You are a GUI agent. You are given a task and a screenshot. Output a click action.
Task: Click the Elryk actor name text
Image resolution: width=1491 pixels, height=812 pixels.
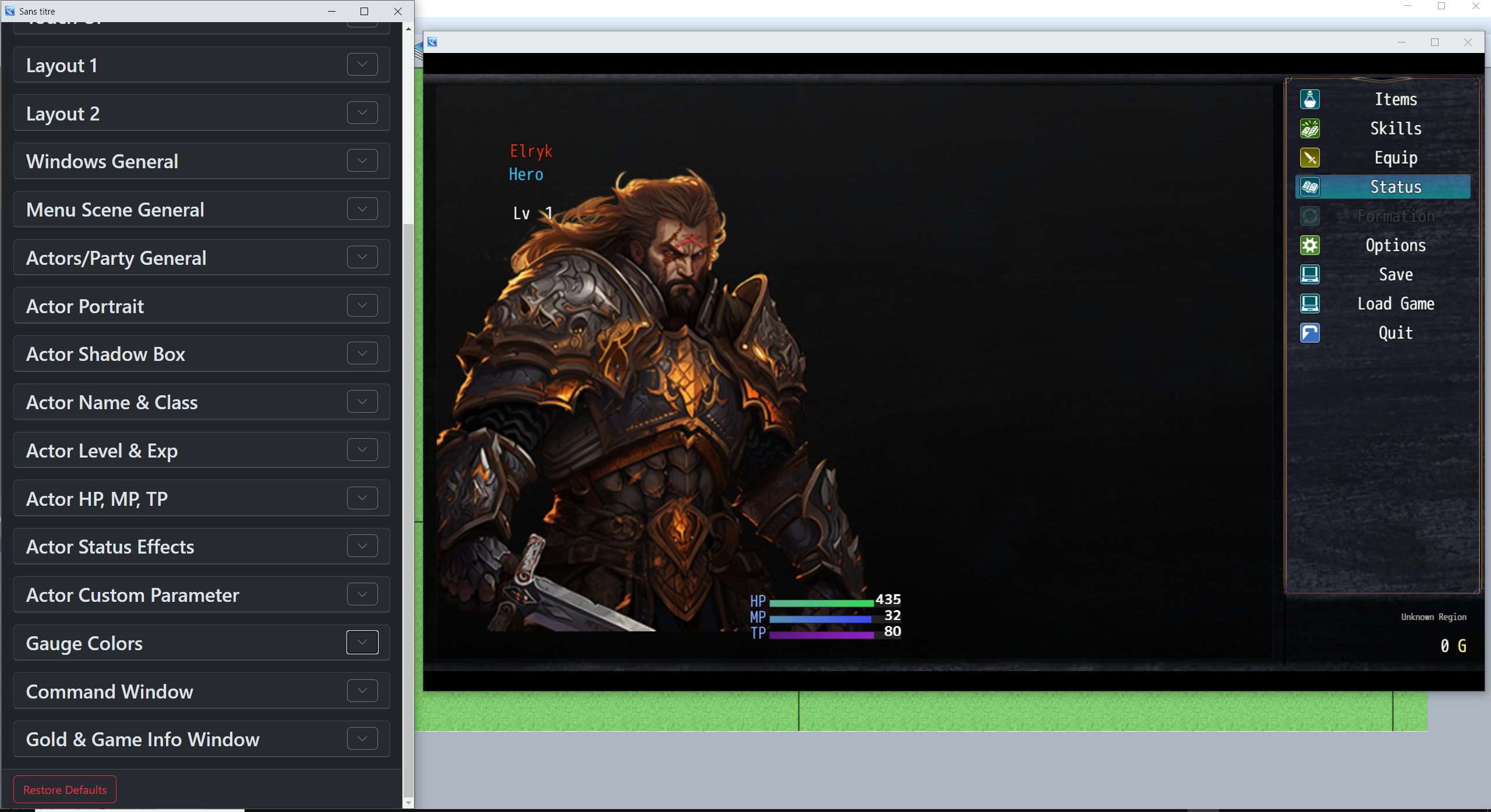[x=531, y=151]
